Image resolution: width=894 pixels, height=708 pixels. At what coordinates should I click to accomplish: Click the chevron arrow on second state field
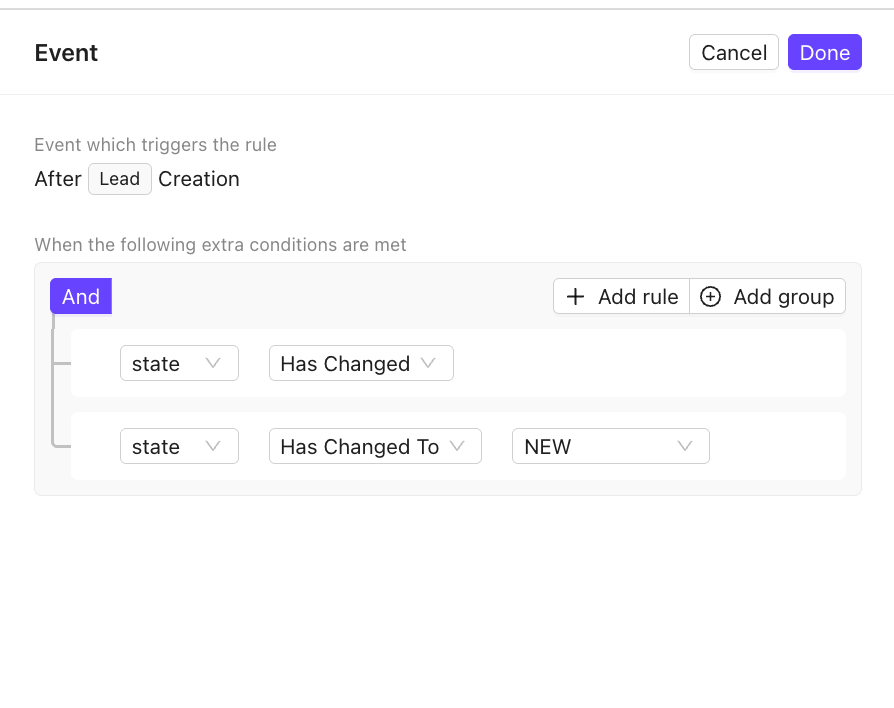213,447
